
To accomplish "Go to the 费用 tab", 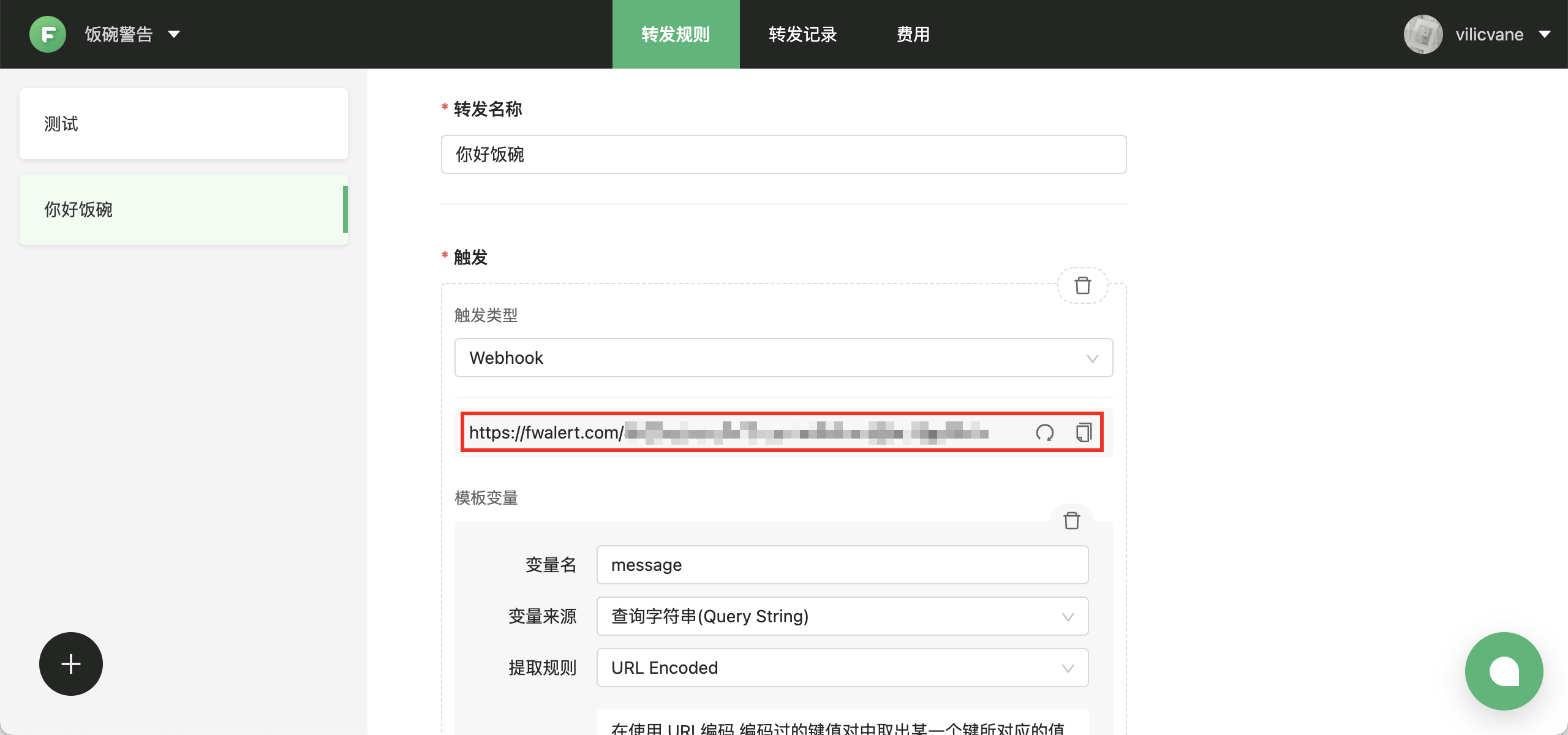I will point(913,34).
